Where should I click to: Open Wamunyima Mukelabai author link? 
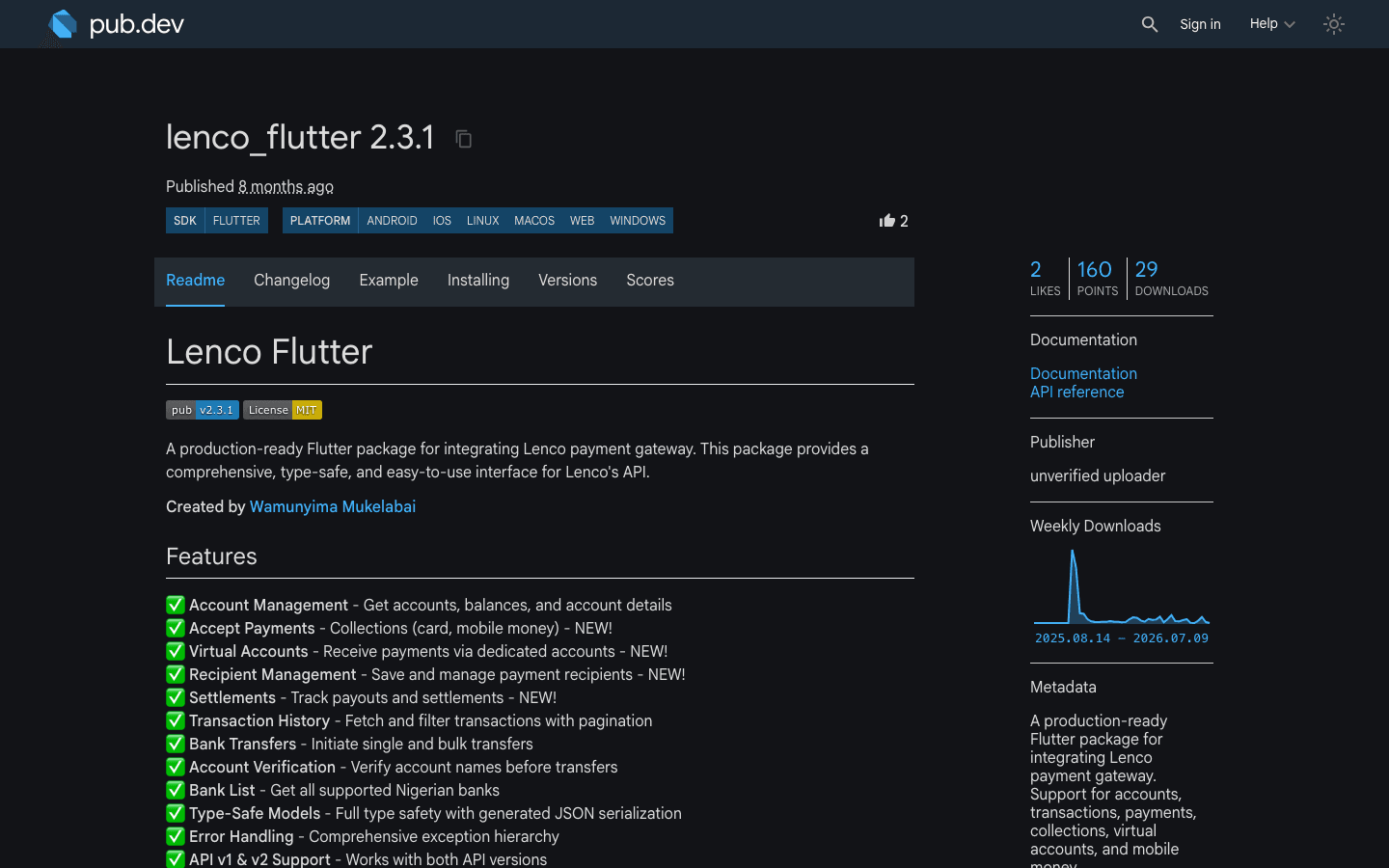[333, 506]
